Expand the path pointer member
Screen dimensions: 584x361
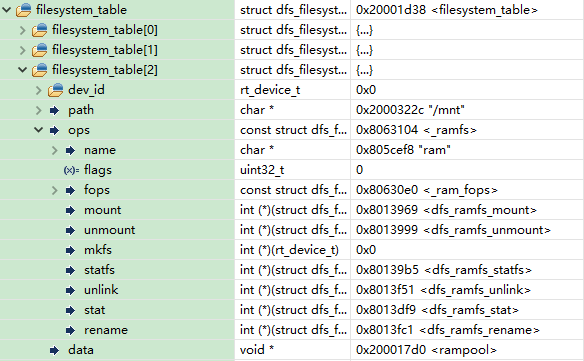39,110
